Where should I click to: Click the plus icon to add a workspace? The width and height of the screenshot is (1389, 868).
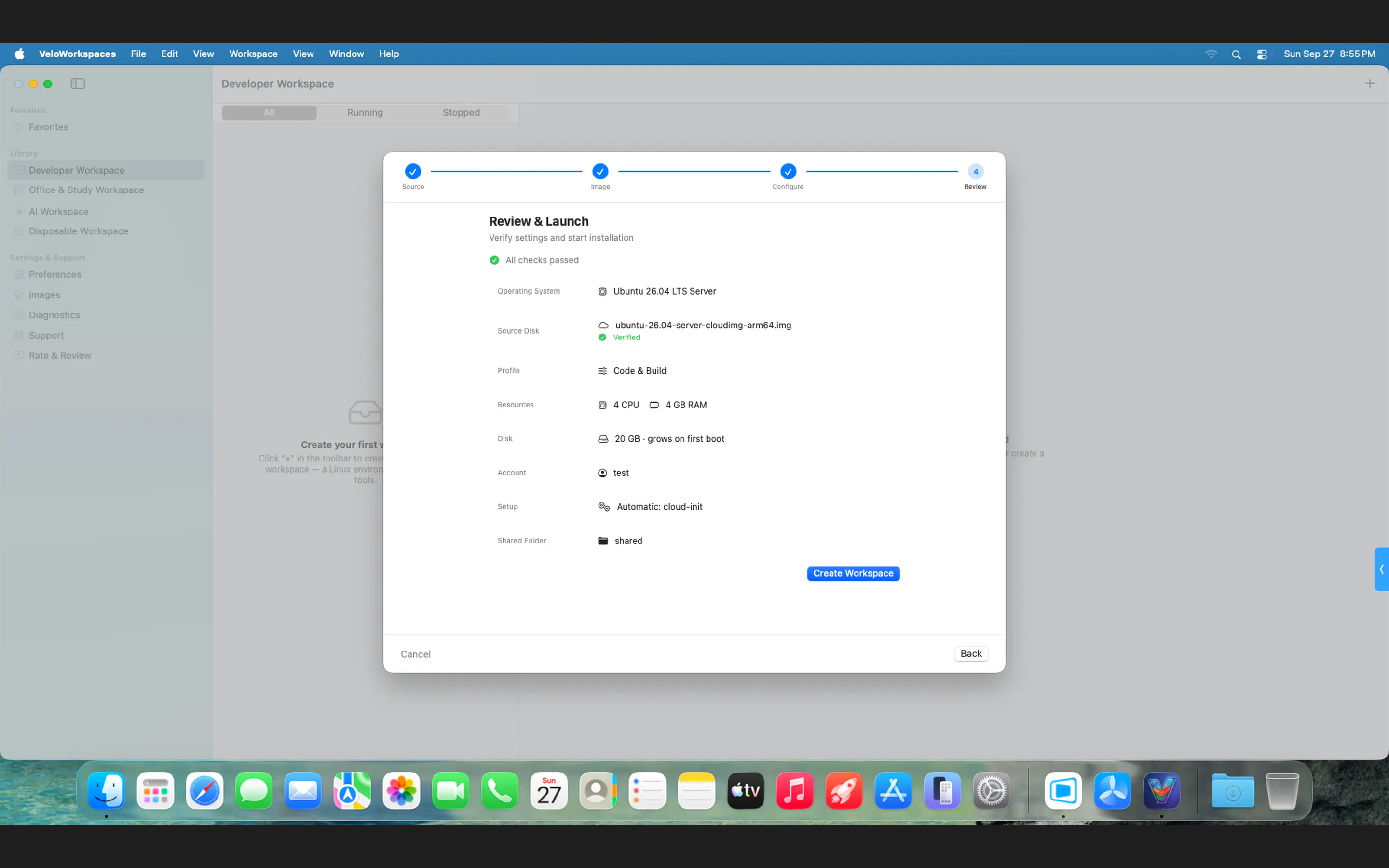1370,84
